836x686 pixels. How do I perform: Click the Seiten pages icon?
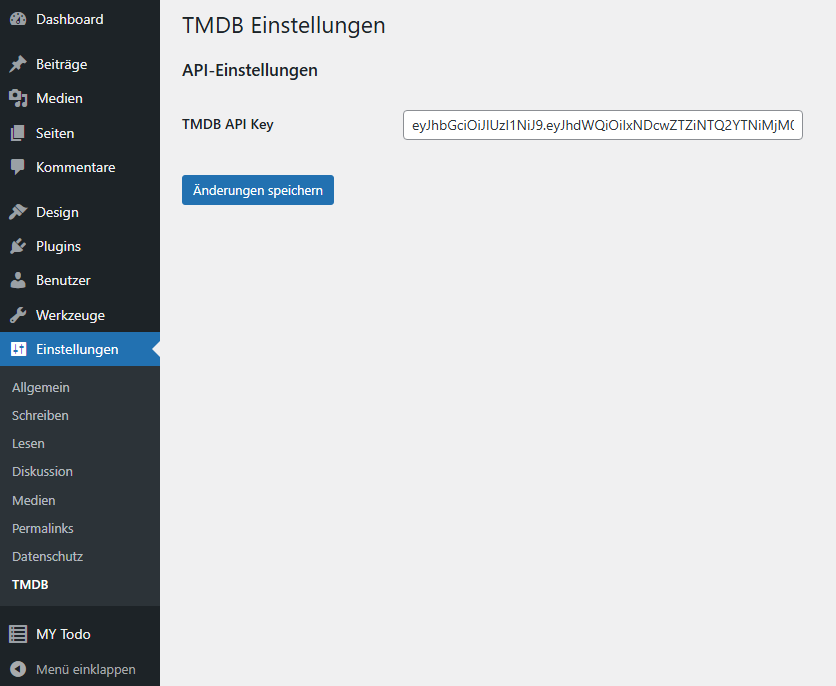click(18, 133)
